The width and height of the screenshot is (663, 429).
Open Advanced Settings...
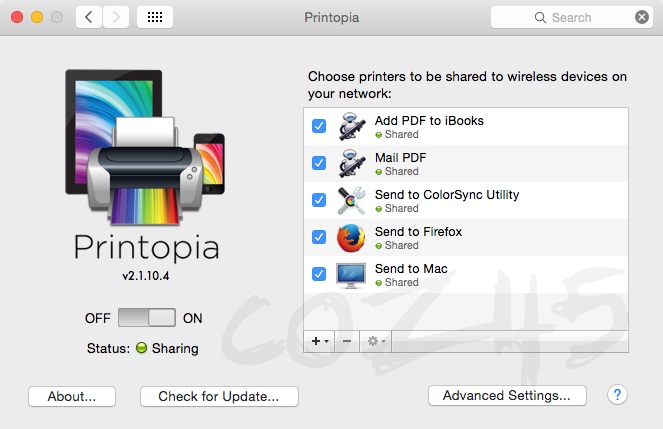pos(507,396)
